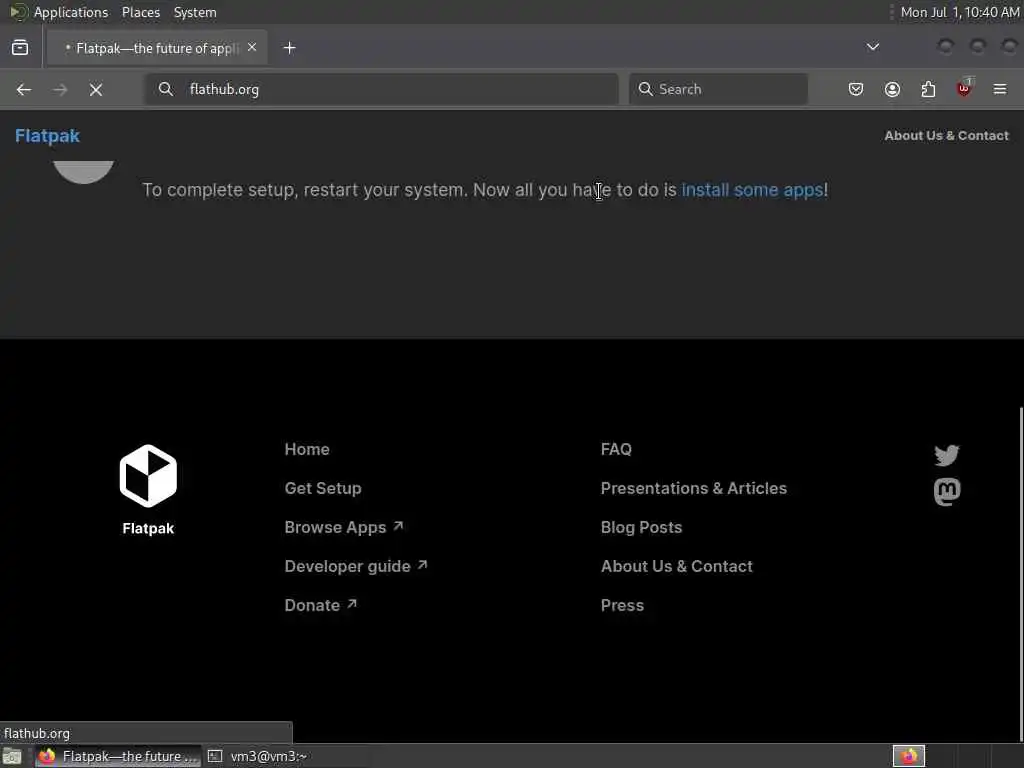Open the Places menu
Viewport: 1024px width, 768px height.
pyautogui.click(x=140, y=12)
